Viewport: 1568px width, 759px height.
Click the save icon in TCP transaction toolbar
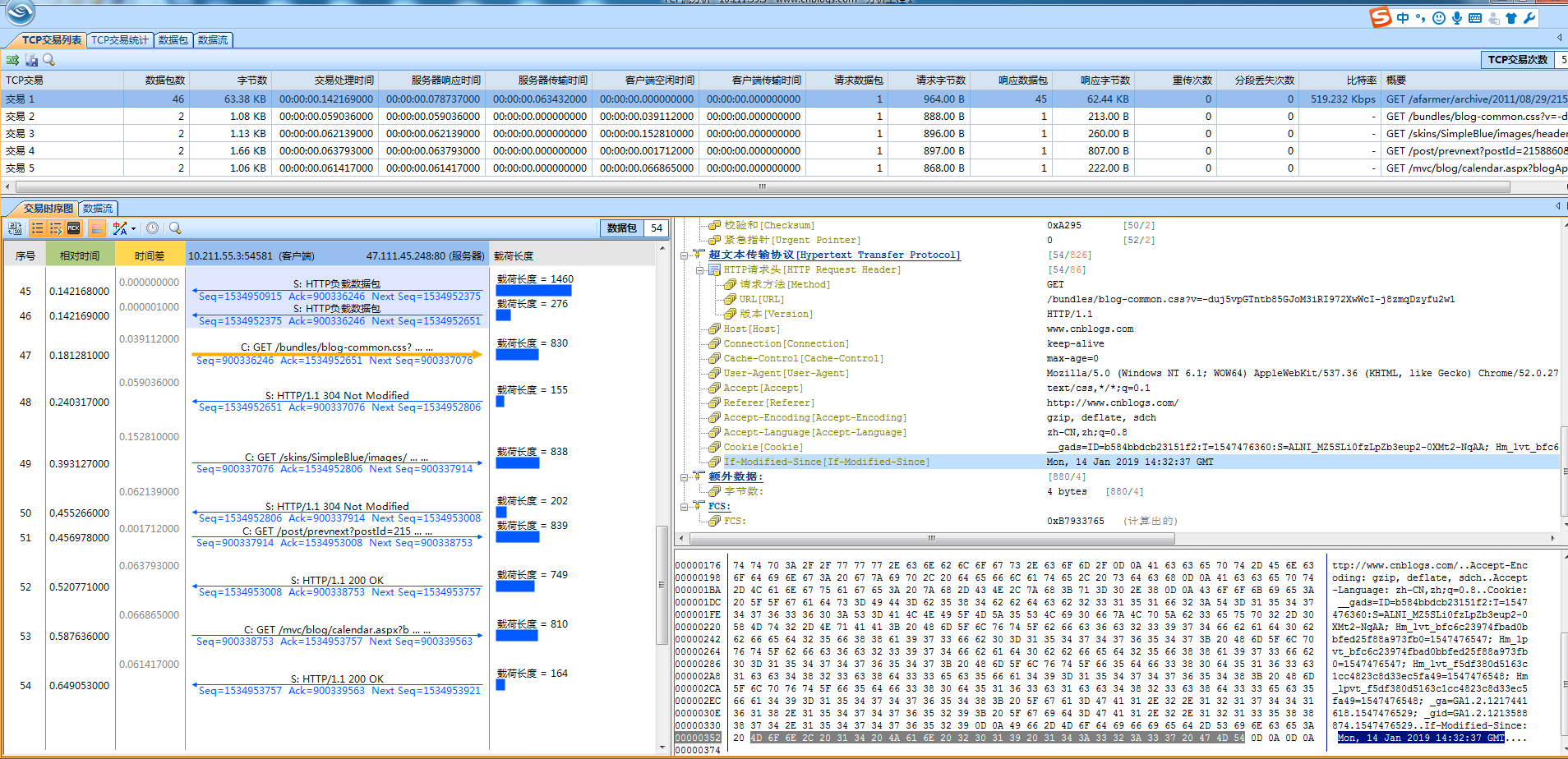click(31, 60)
